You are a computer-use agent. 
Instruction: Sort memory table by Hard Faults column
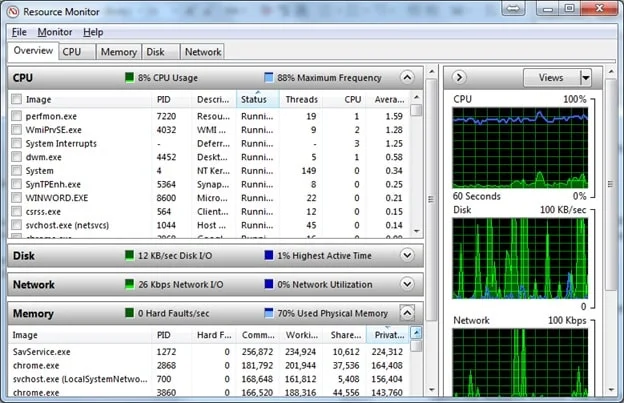214,335
